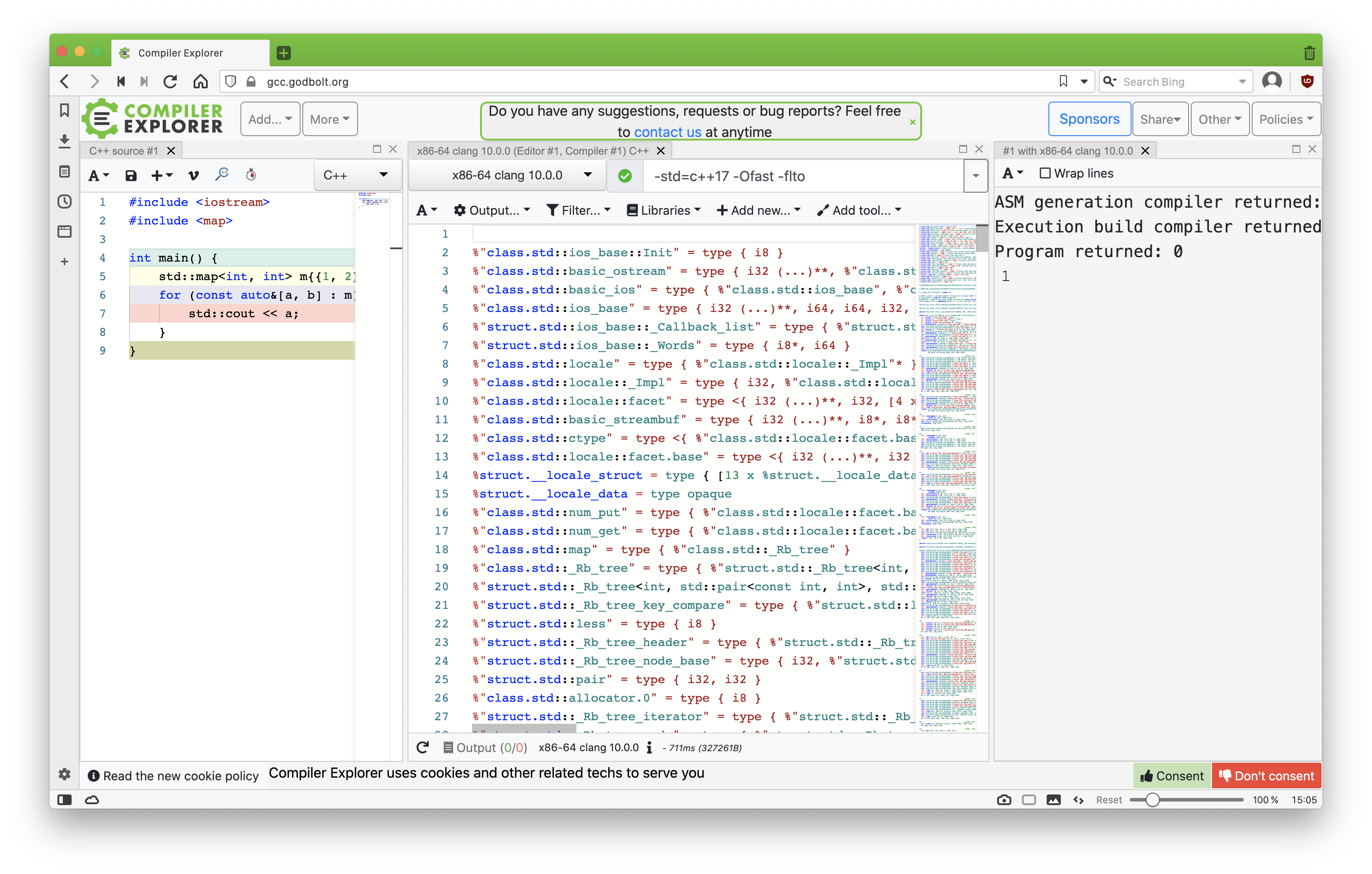Open the browser profile avatar

1272,81
